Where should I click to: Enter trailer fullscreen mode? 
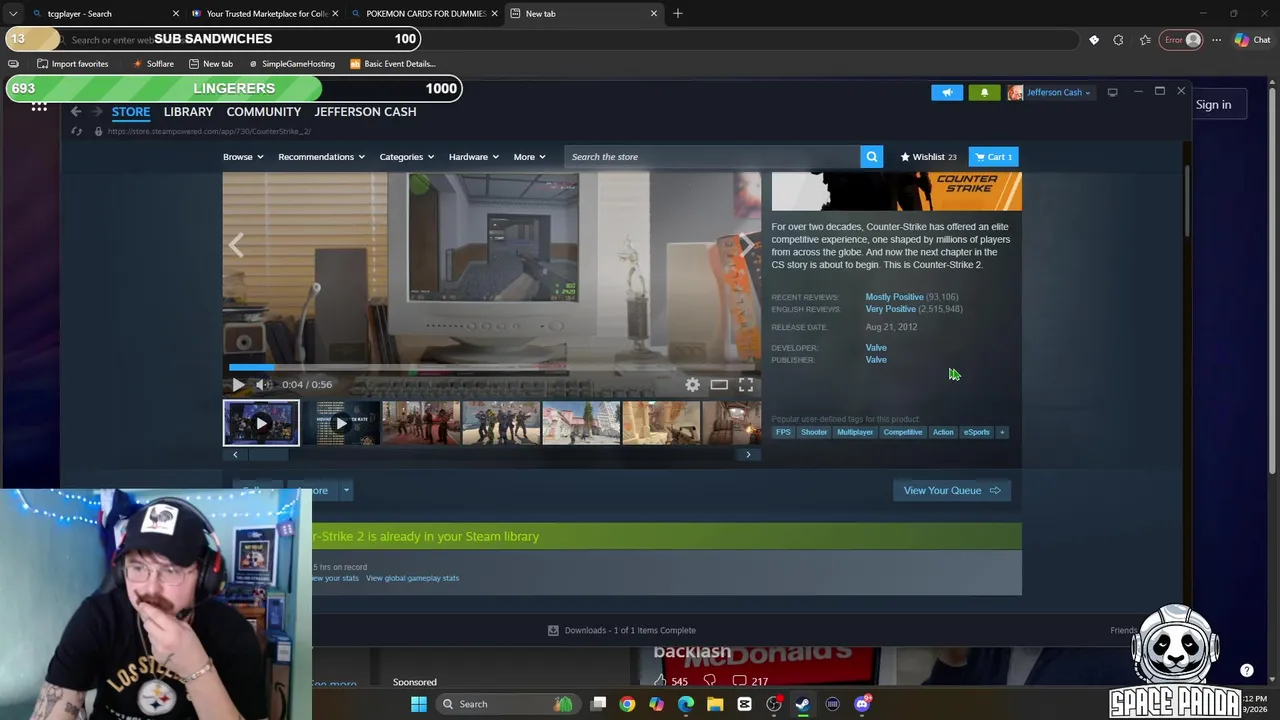pyautogui.click(x=746, y=384)
